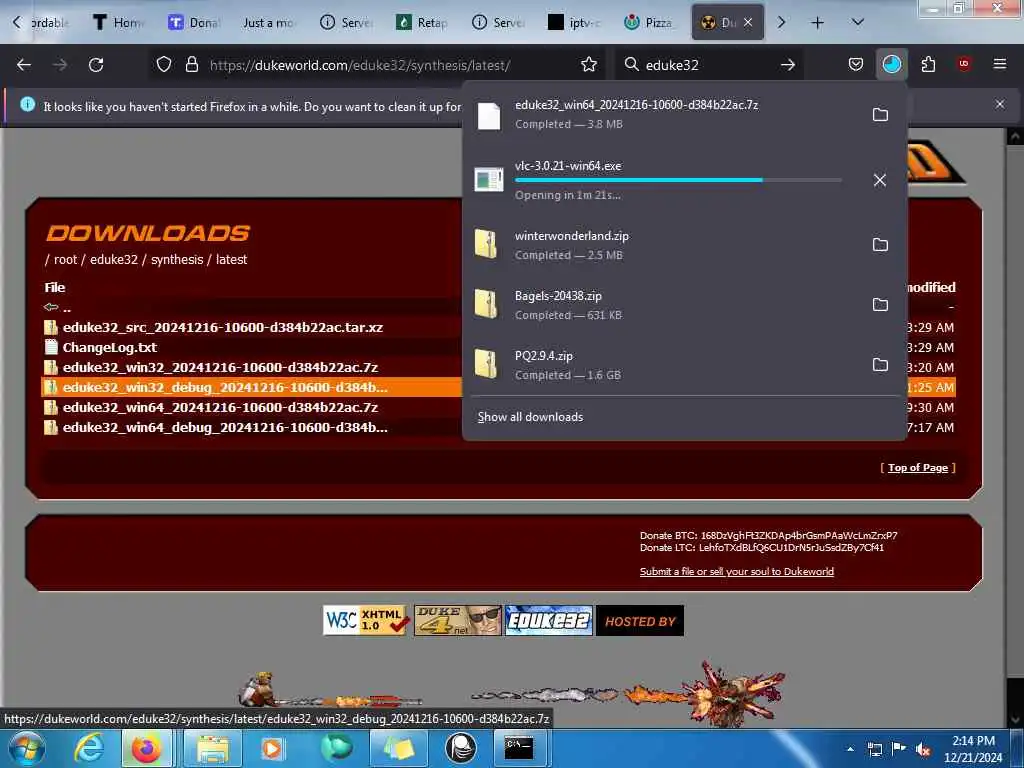This screenshot has width=1024, height=768.
Task: Download eduke32_src tar.xz file
Action: pyautogui.click(x=223, y=327)
